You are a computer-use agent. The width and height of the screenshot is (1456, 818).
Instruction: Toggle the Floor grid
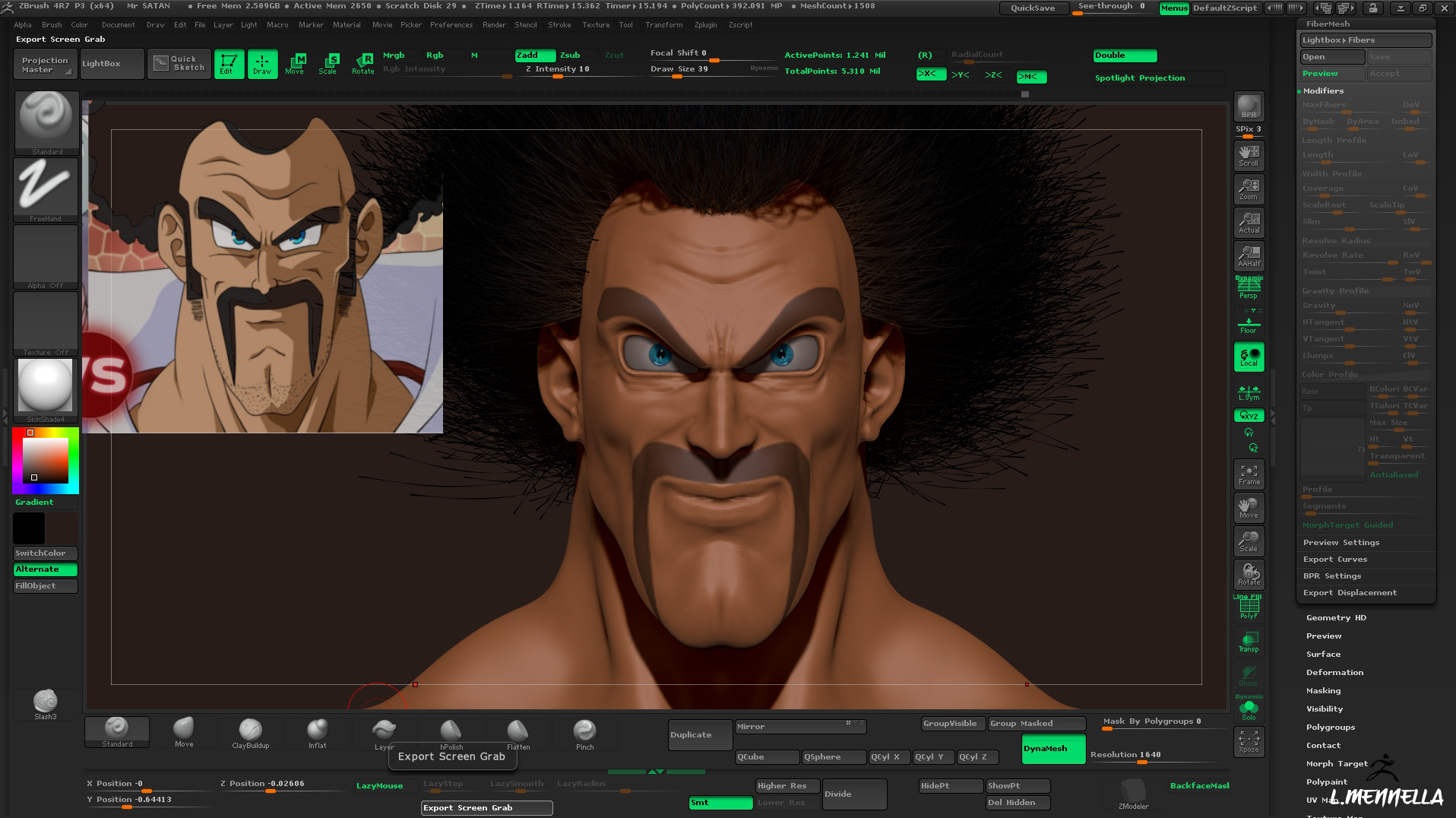click(x=1249, y=323)
